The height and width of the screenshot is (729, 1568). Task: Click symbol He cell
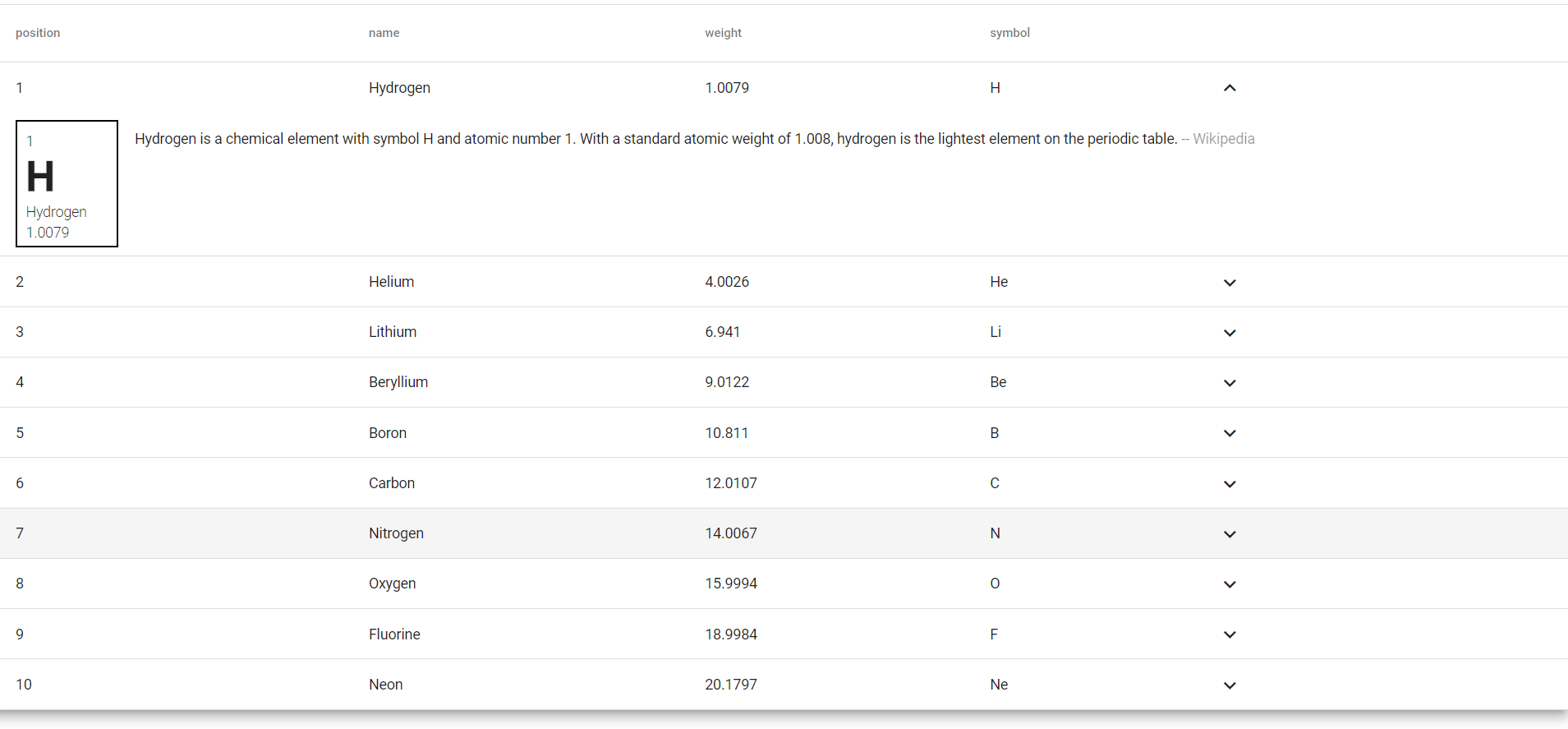tap(999, 282)
